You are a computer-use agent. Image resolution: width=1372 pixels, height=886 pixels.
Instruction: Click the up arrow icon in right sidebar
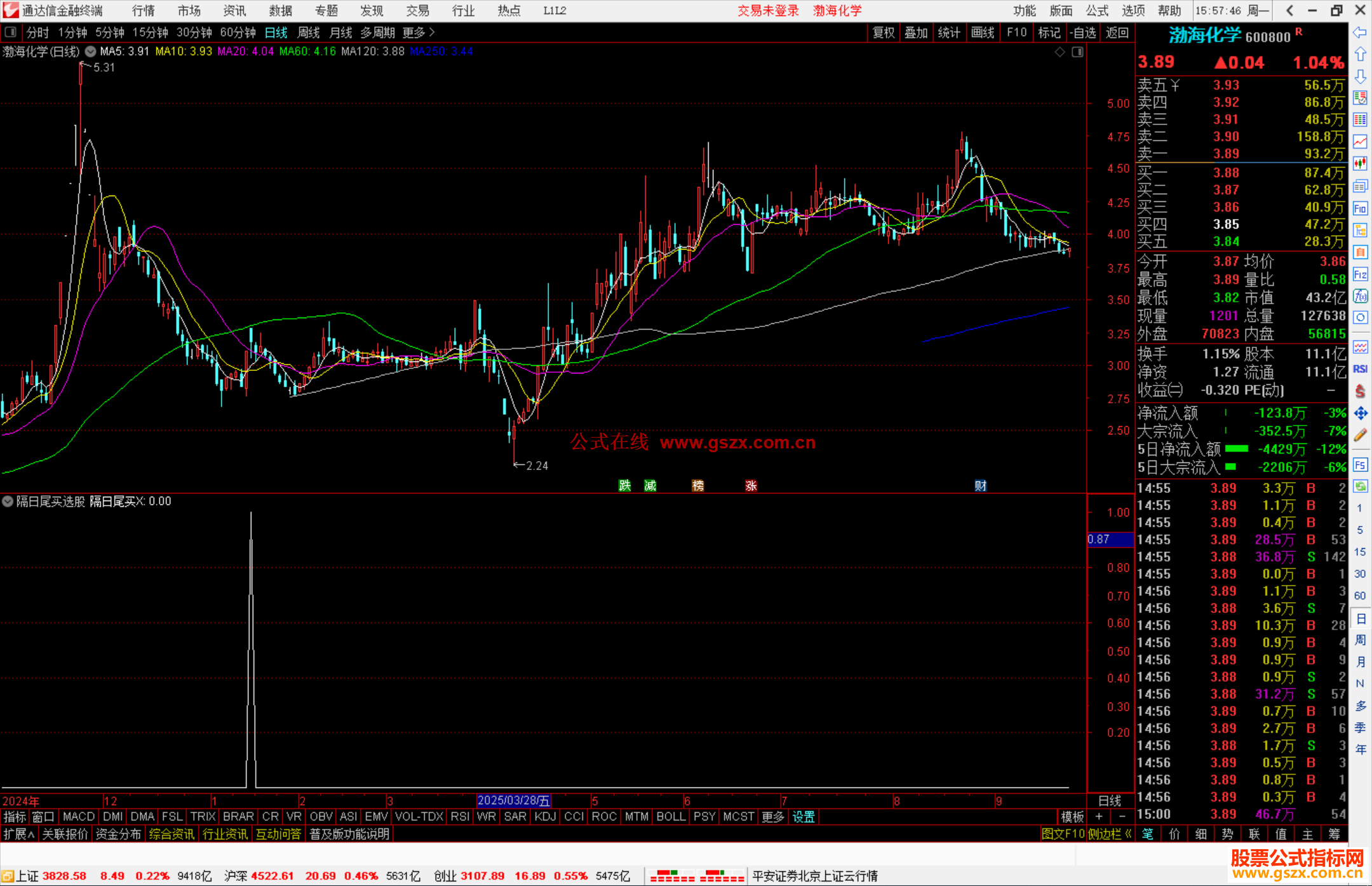click(1360, 55)
